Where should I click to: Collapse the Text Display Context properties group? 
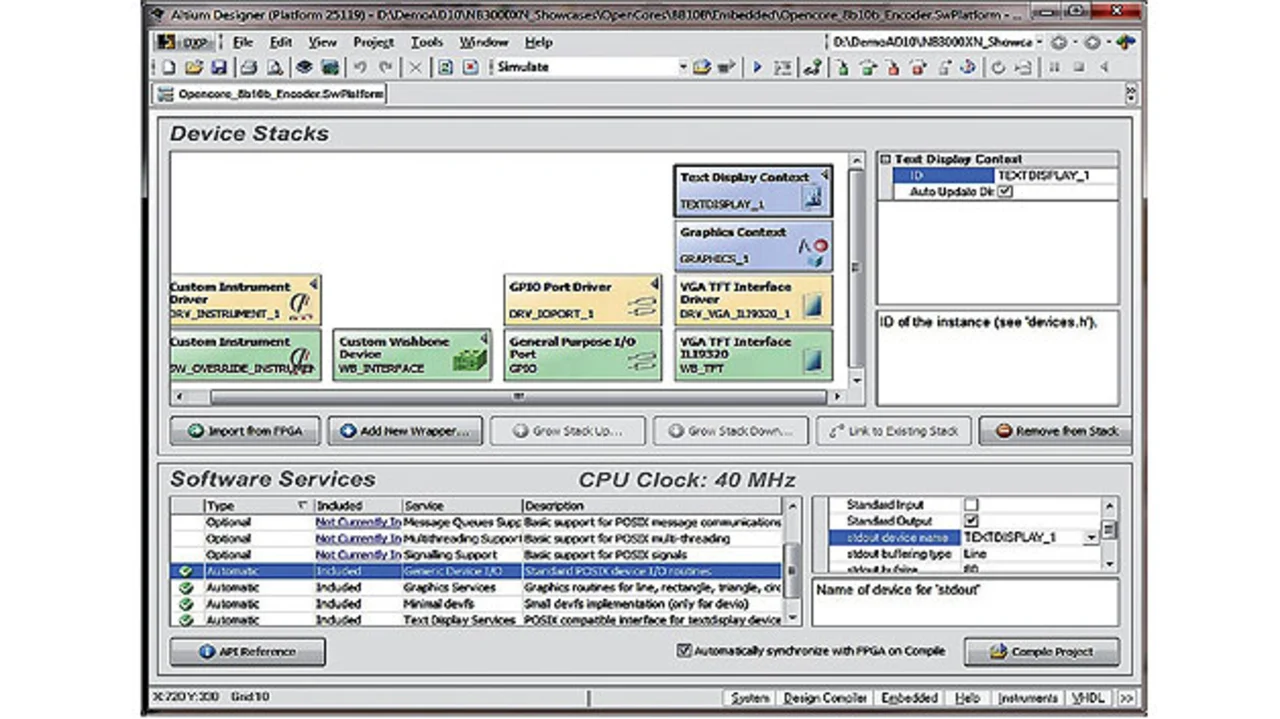coord(885,159)
